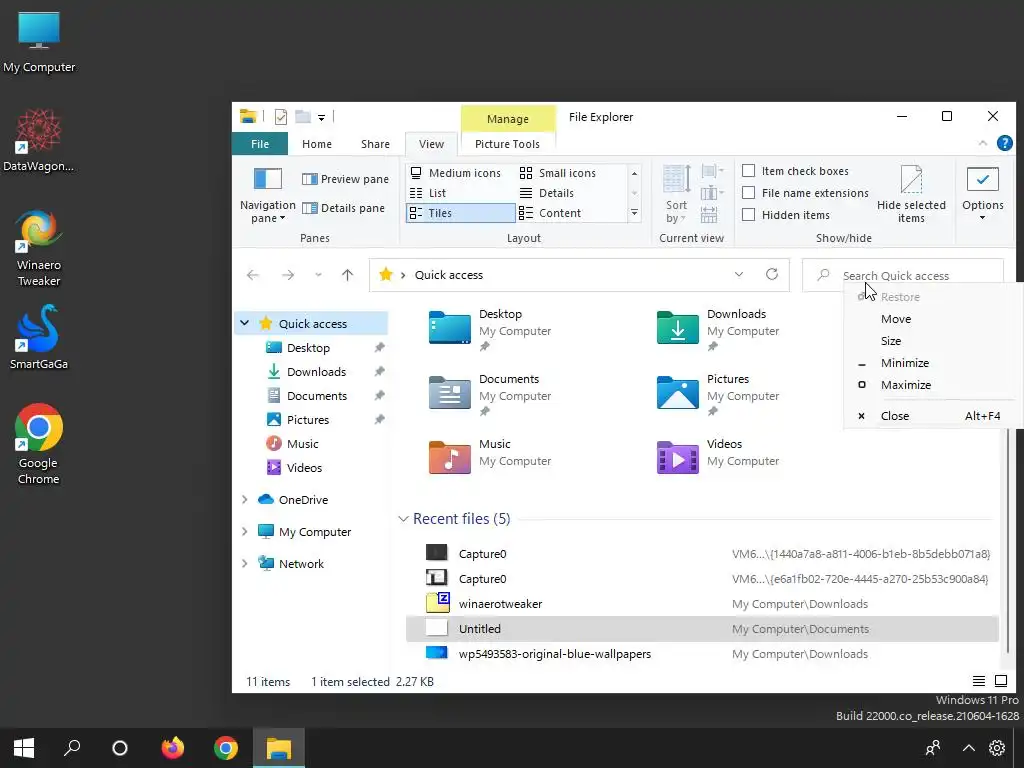Collapse the Recent files group
The width and height of the screenshot is (1024, 768).
403,519
